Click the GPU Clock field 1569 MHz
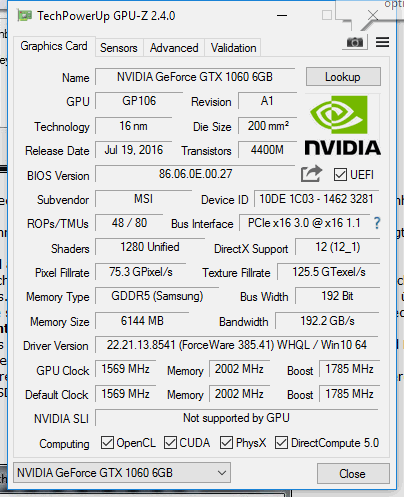This screenshot has height=497, width=404. [126, 369]
